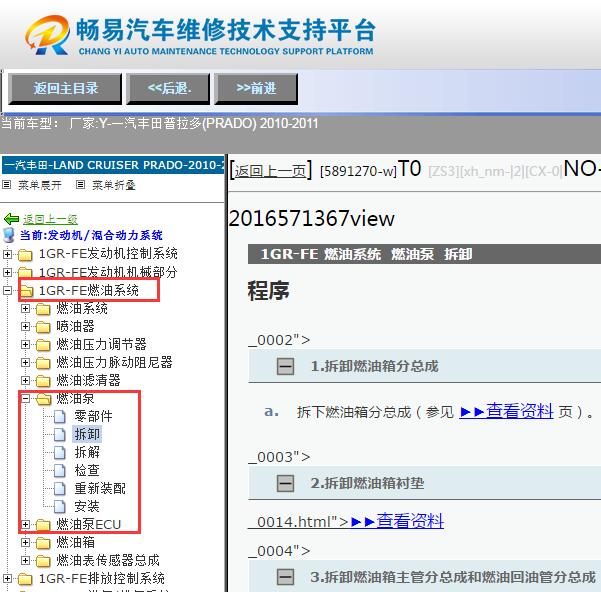Click the page icon of 安装

pyautogui.click(x=59, y=507)
